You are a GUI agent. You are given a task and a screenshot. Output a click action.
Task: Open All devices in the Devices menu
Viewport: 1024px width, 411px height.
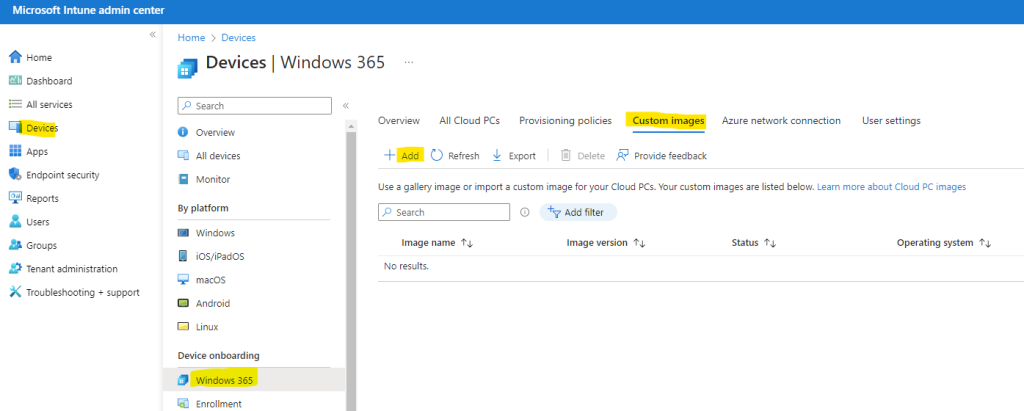coord(208,156)
